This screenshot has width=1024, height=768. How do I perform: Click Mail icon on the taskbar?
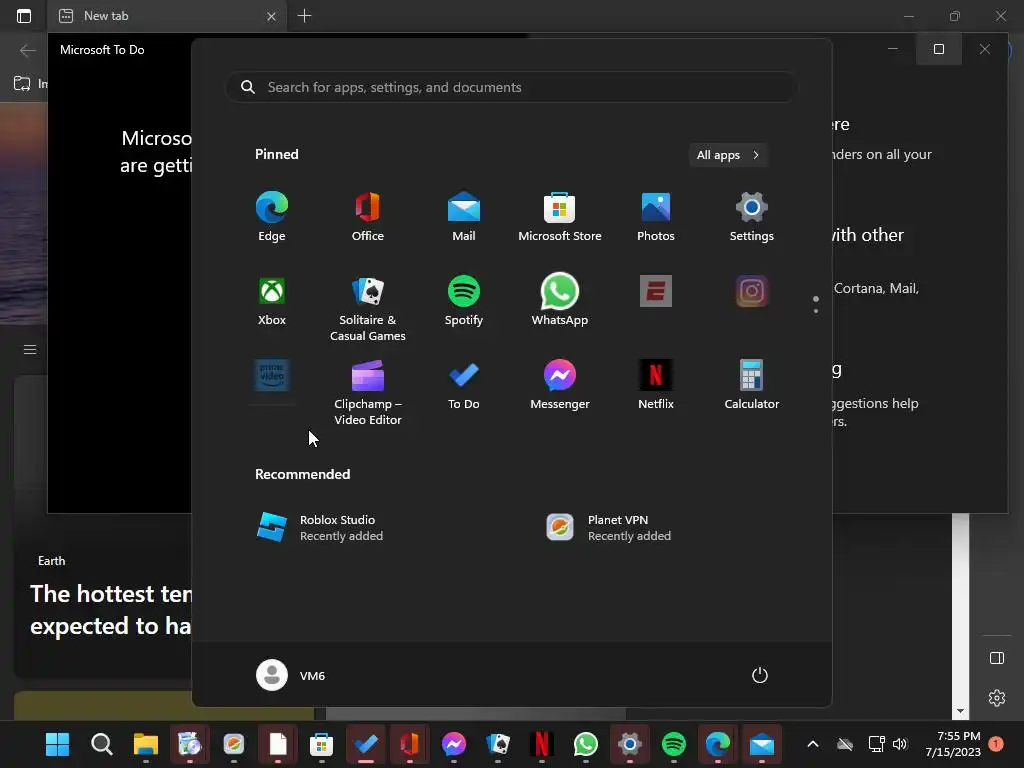[761, 744]
